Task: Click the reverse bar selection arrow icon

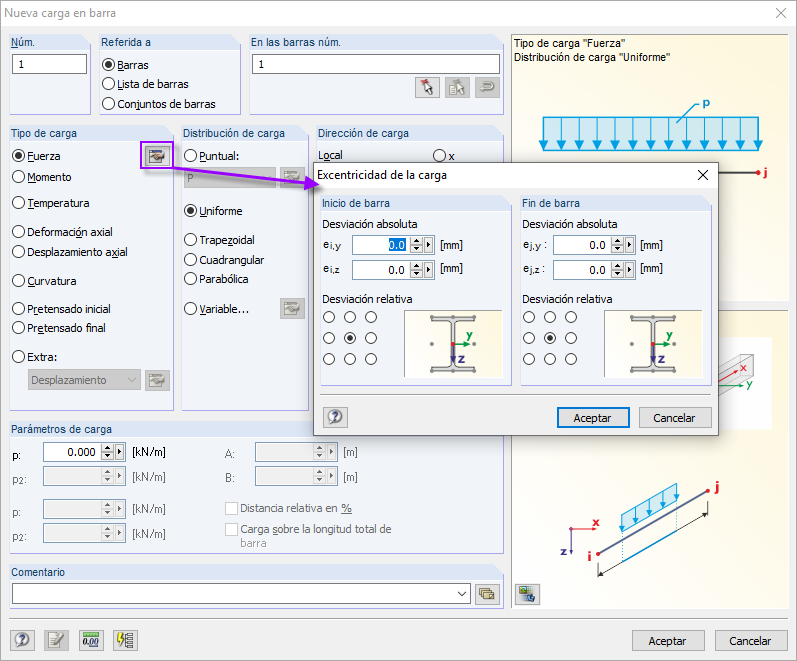Action: click(487, 87)
